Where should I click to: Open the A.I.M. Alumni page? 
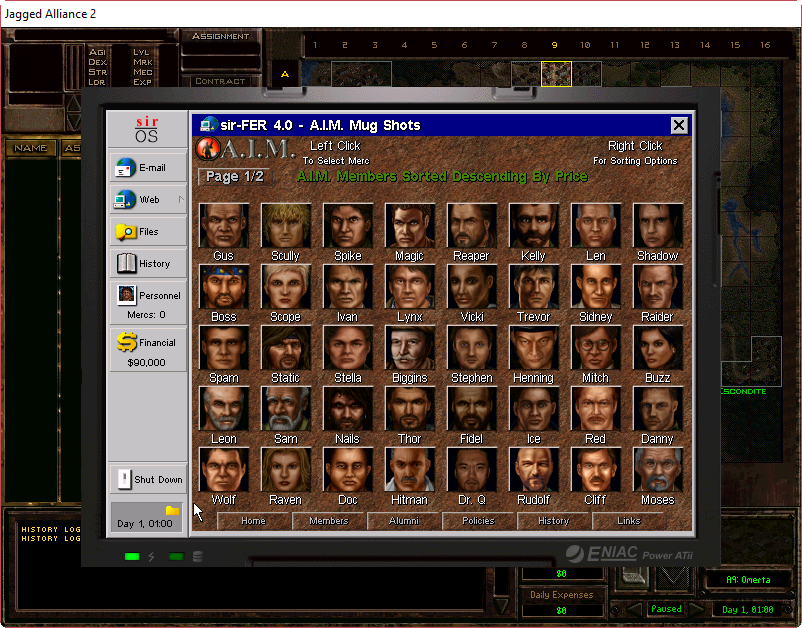coord(404,521)
